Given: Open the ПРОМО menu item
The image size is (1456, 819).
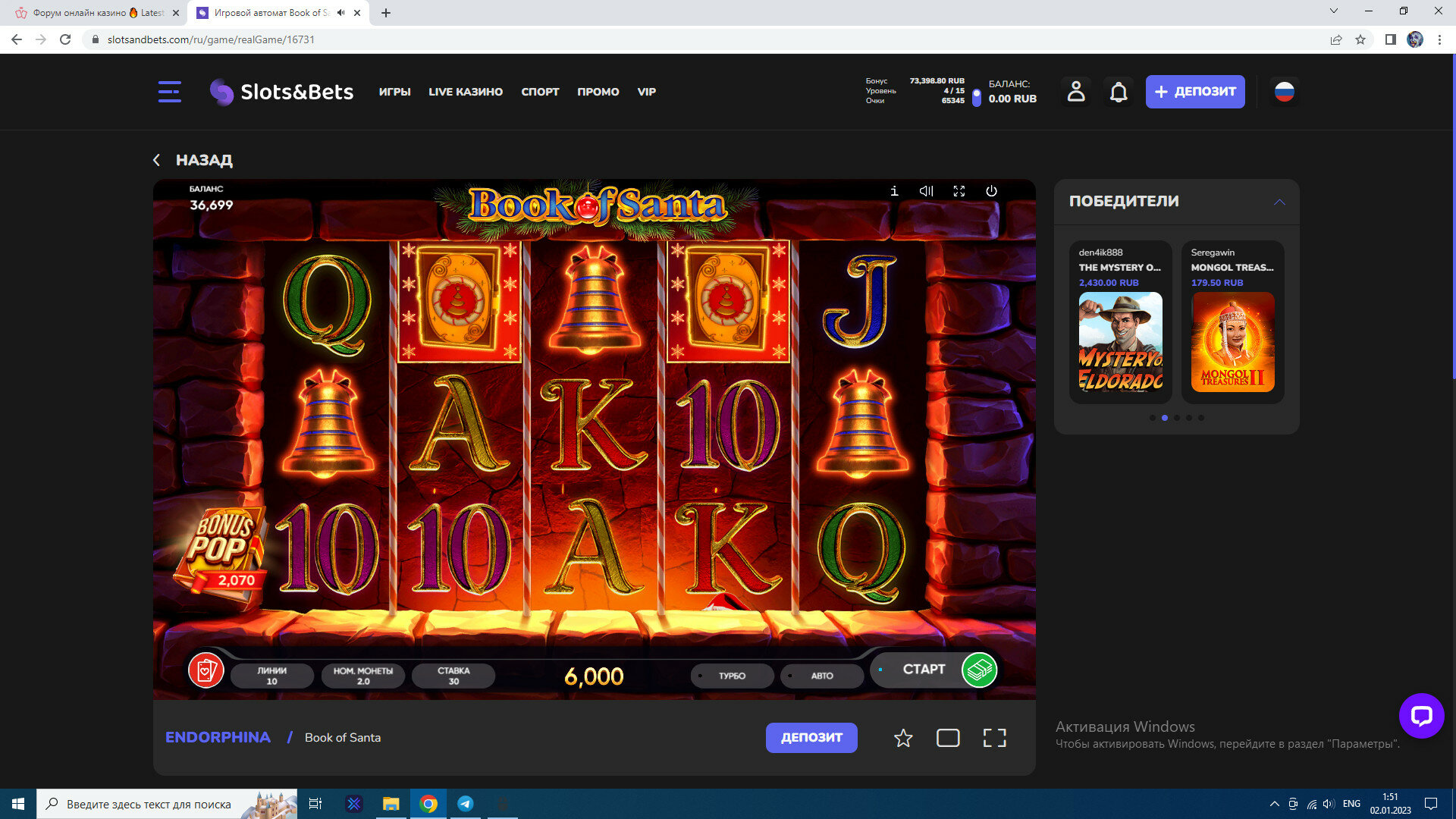Looking at the screenshot, I should point(598,92).
